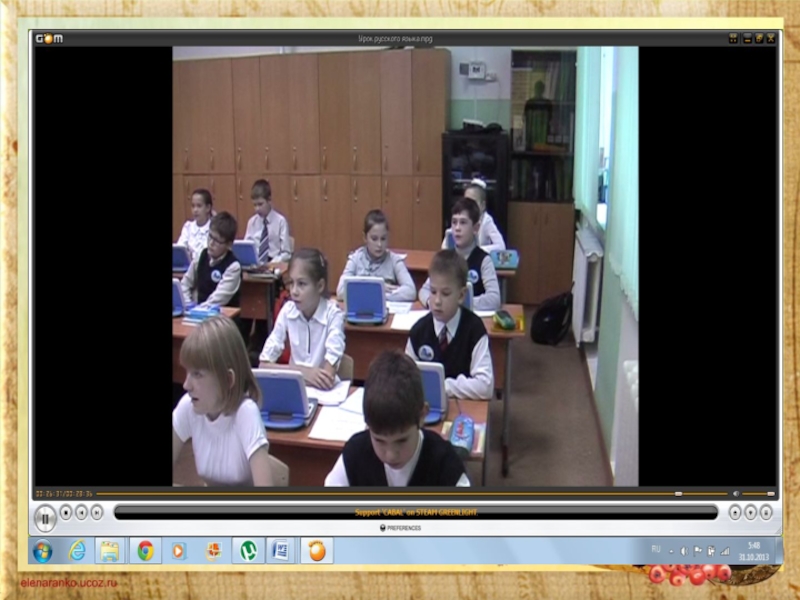Click the Show Desktop strip
The width and height of the screenshot is (800, 600).
pyautogui.click(x=779, y=551)
